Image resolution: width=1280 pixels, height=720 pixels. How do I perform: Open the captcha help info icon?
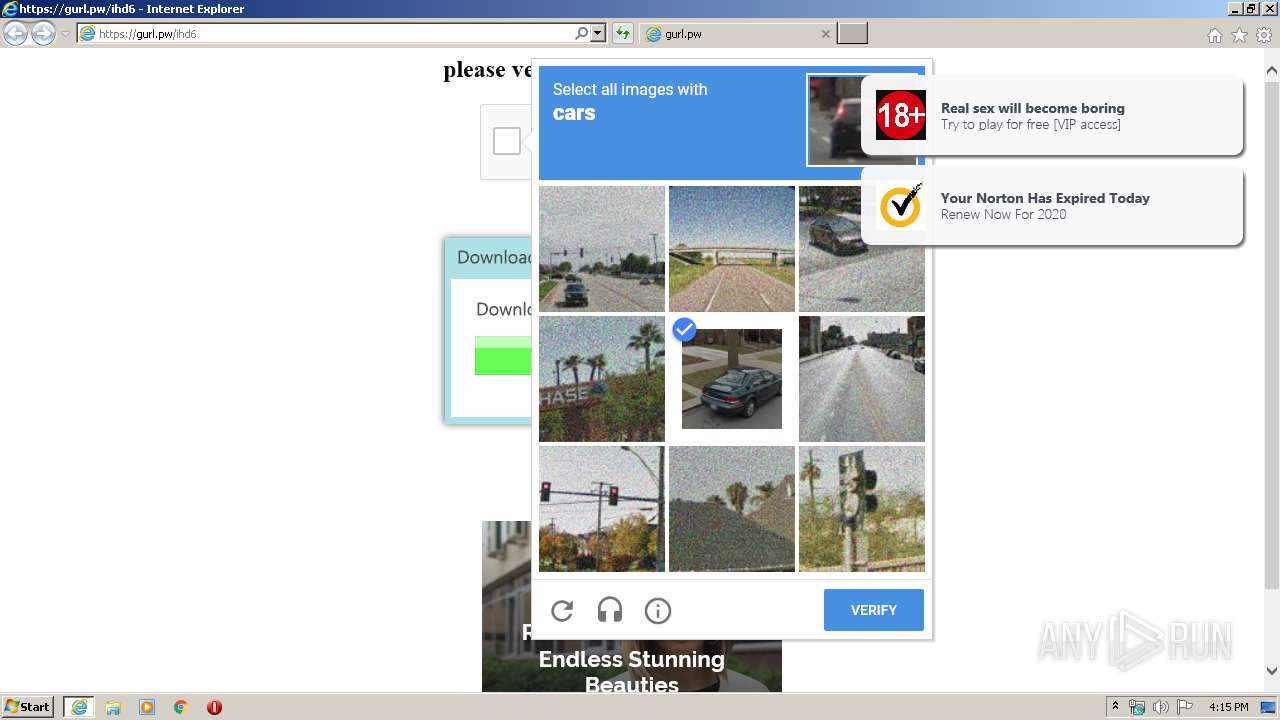[658, 610]
